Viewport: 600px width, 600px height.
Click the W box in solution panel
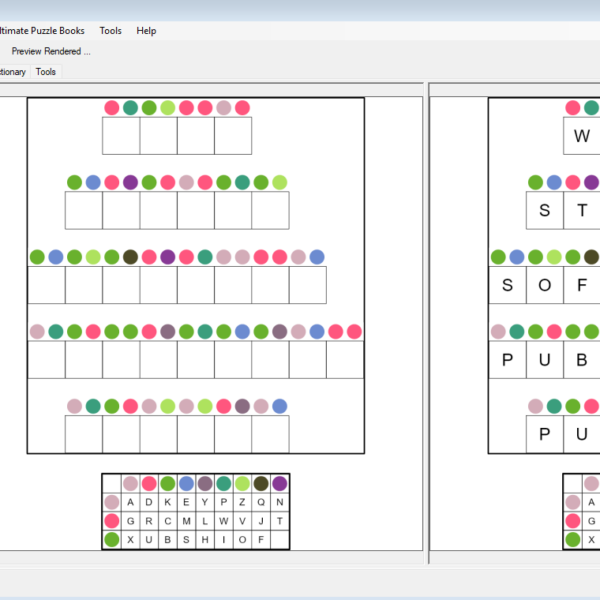click(582, 136)
